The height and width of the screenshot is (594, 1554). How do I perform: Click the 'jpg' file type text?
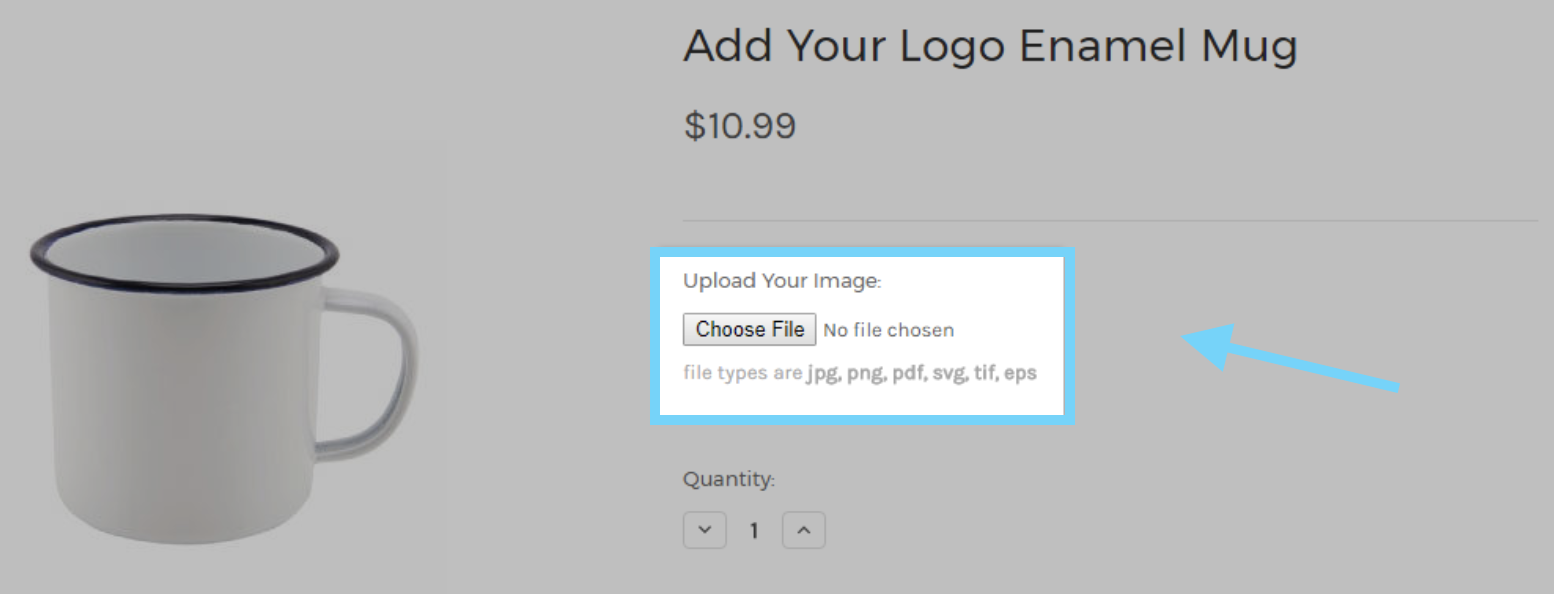823,374
